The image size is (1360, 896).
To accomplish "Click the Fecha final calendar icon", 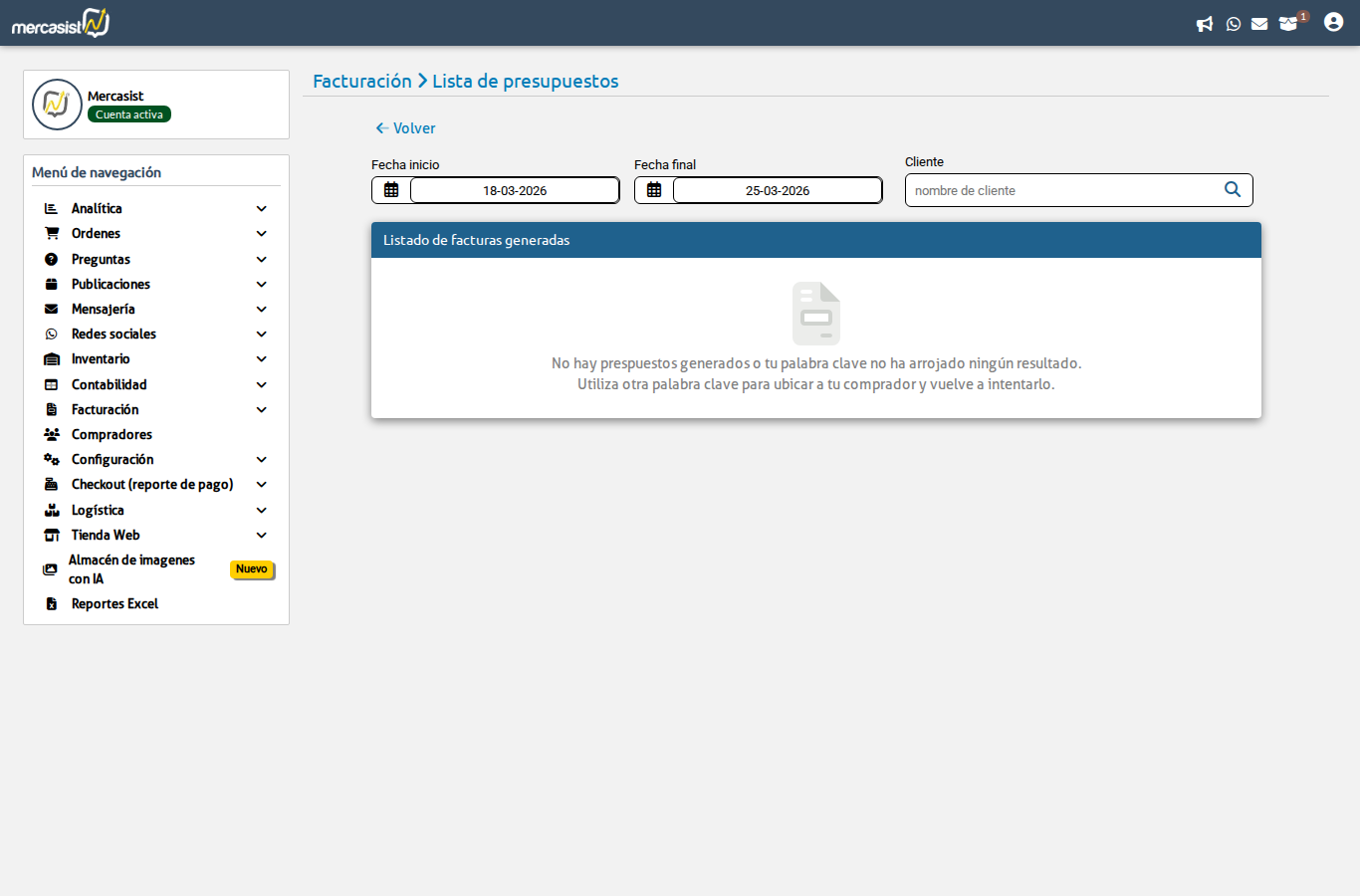I will click(654, 190).
